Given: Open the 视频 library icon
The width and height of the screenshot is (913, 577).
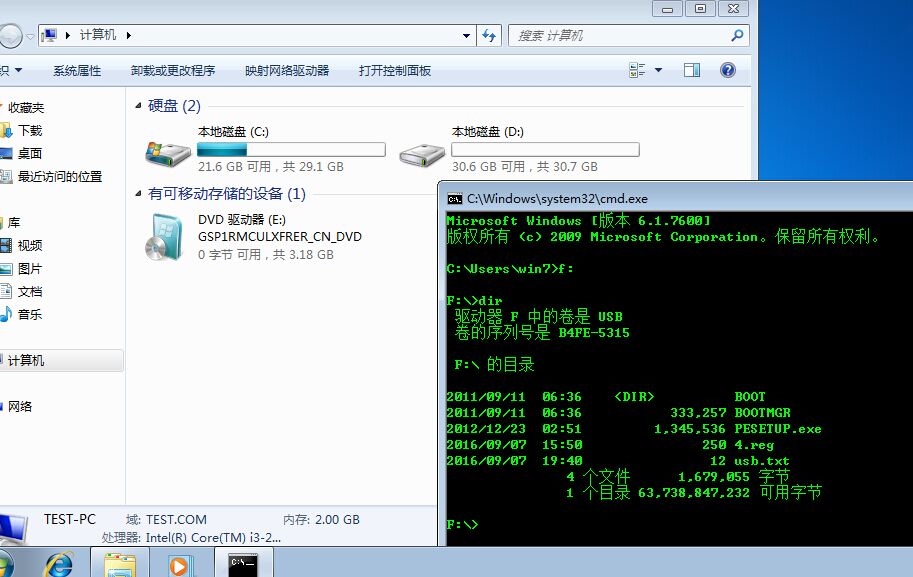Looking at the screenshot, I should (6, 246).
